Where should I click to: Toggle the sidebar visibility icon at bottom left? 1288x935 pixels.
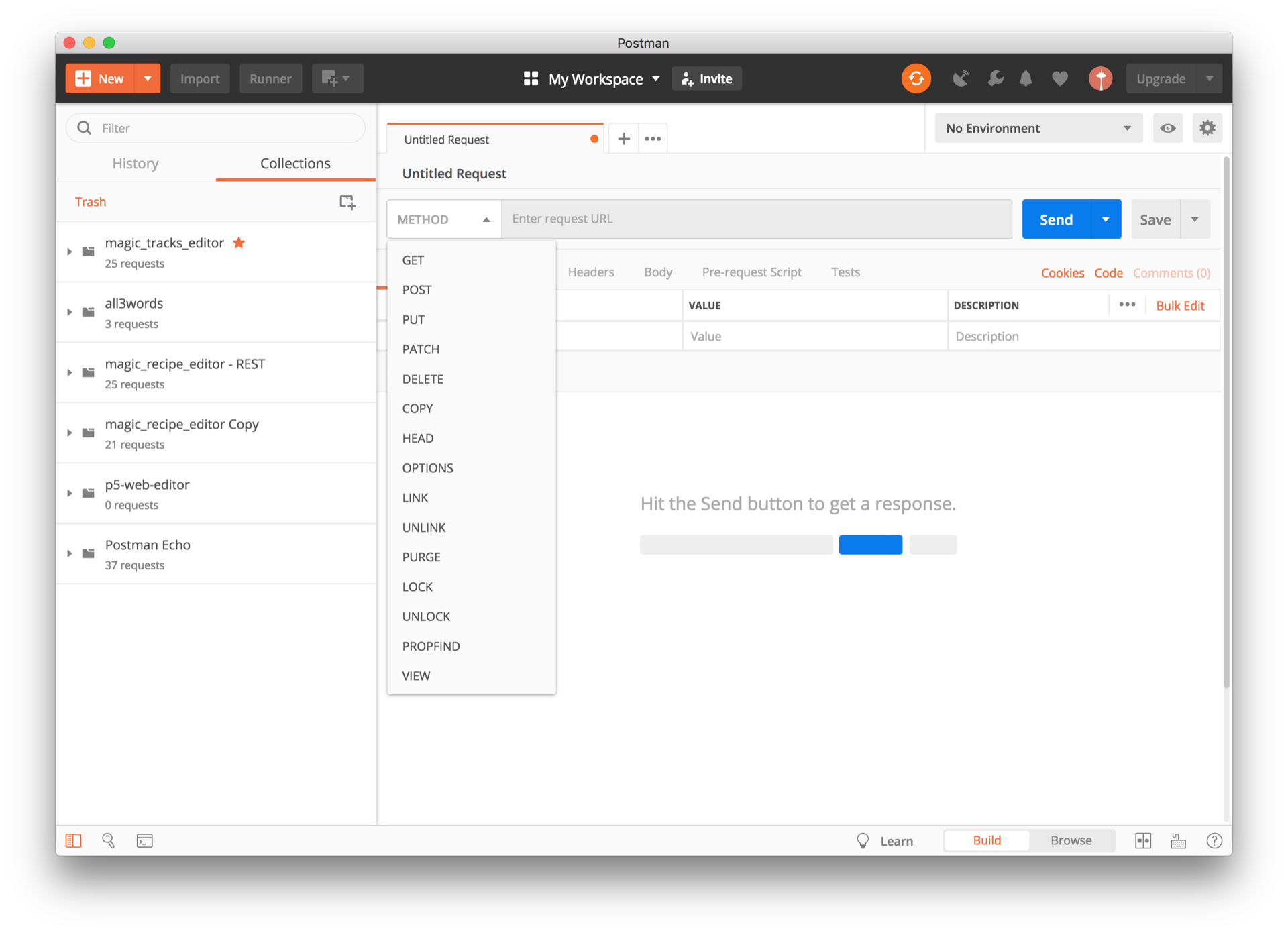pos(73,840)
